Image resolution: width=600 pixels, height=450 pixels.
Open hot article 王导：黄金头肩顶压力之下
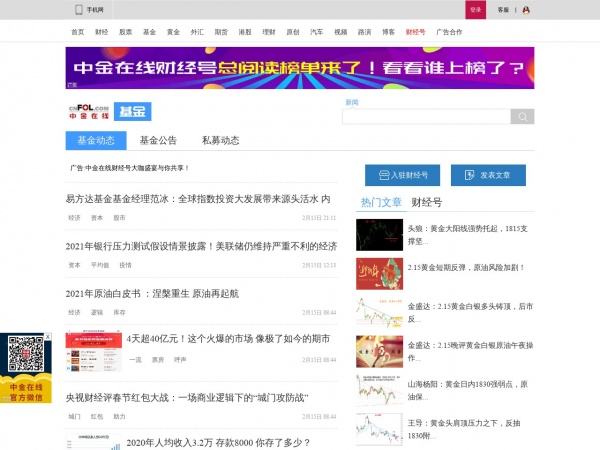[464, 429]
